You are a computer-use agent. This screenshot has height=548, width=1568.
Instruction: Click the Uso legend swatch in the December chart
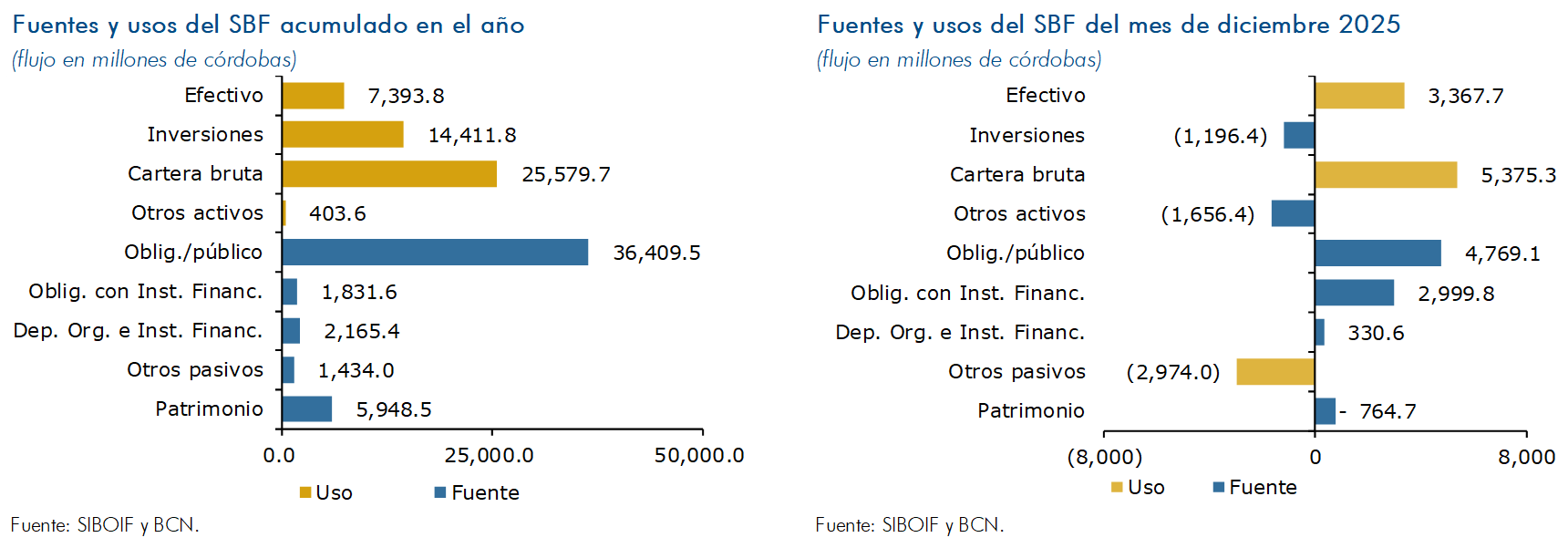[1117, 488]
